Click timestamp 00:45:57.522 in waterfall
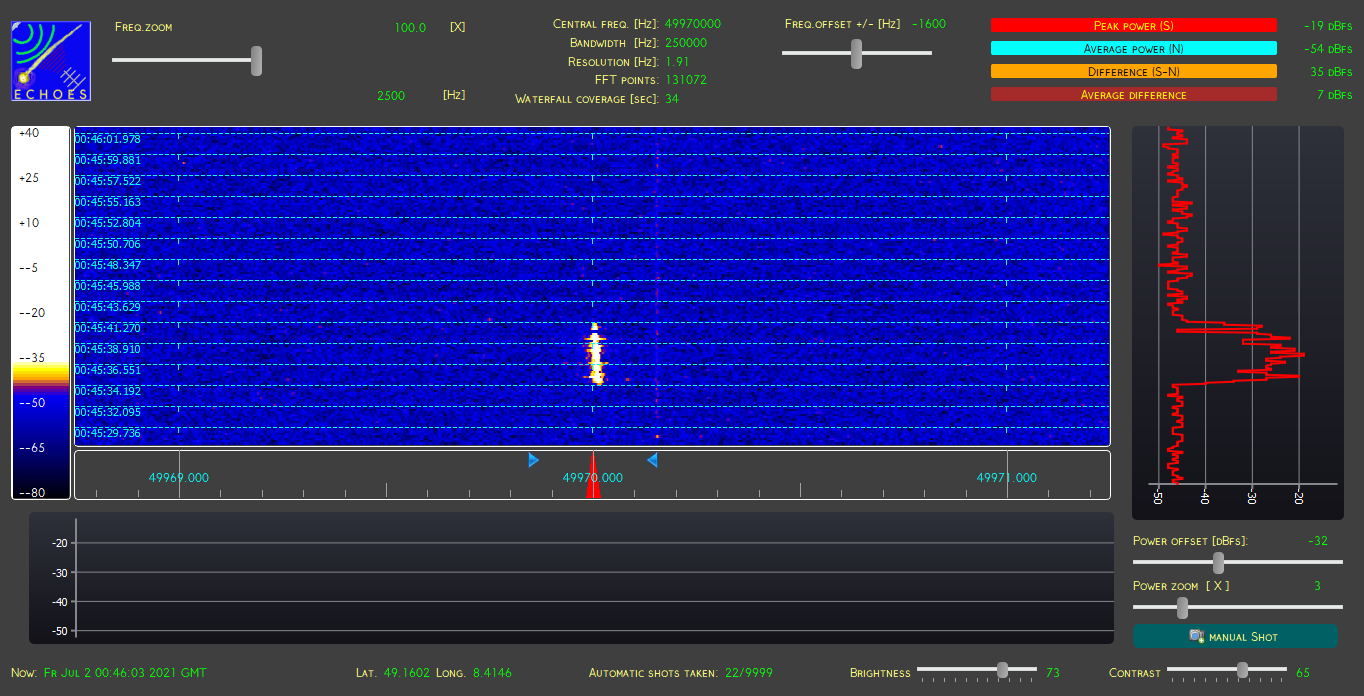The width and height of the screenshot is (1364, 696). tap(108, 181)
